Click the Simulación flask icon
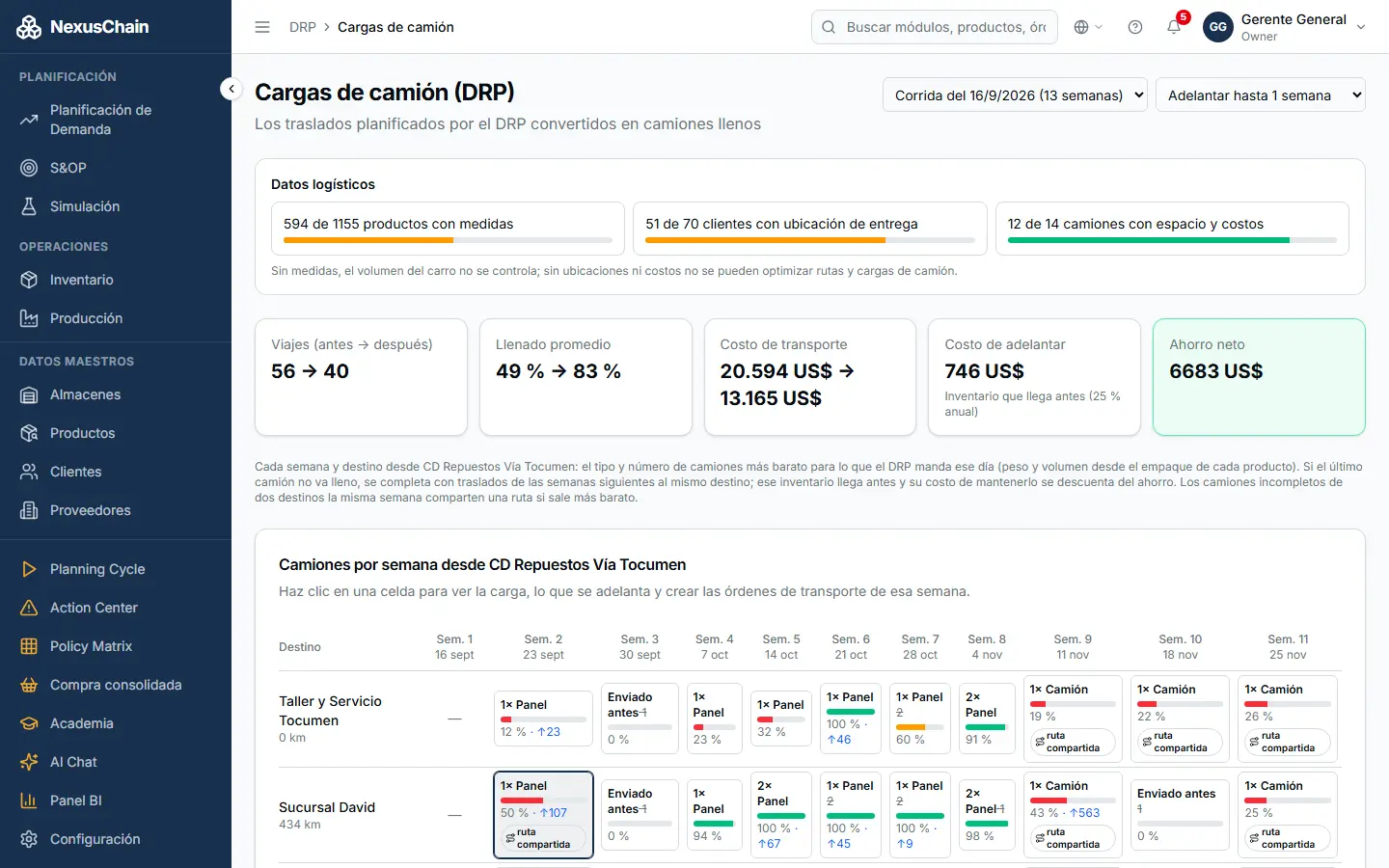The width and height of the screenshot is (1389, 868). pos(29,206)
